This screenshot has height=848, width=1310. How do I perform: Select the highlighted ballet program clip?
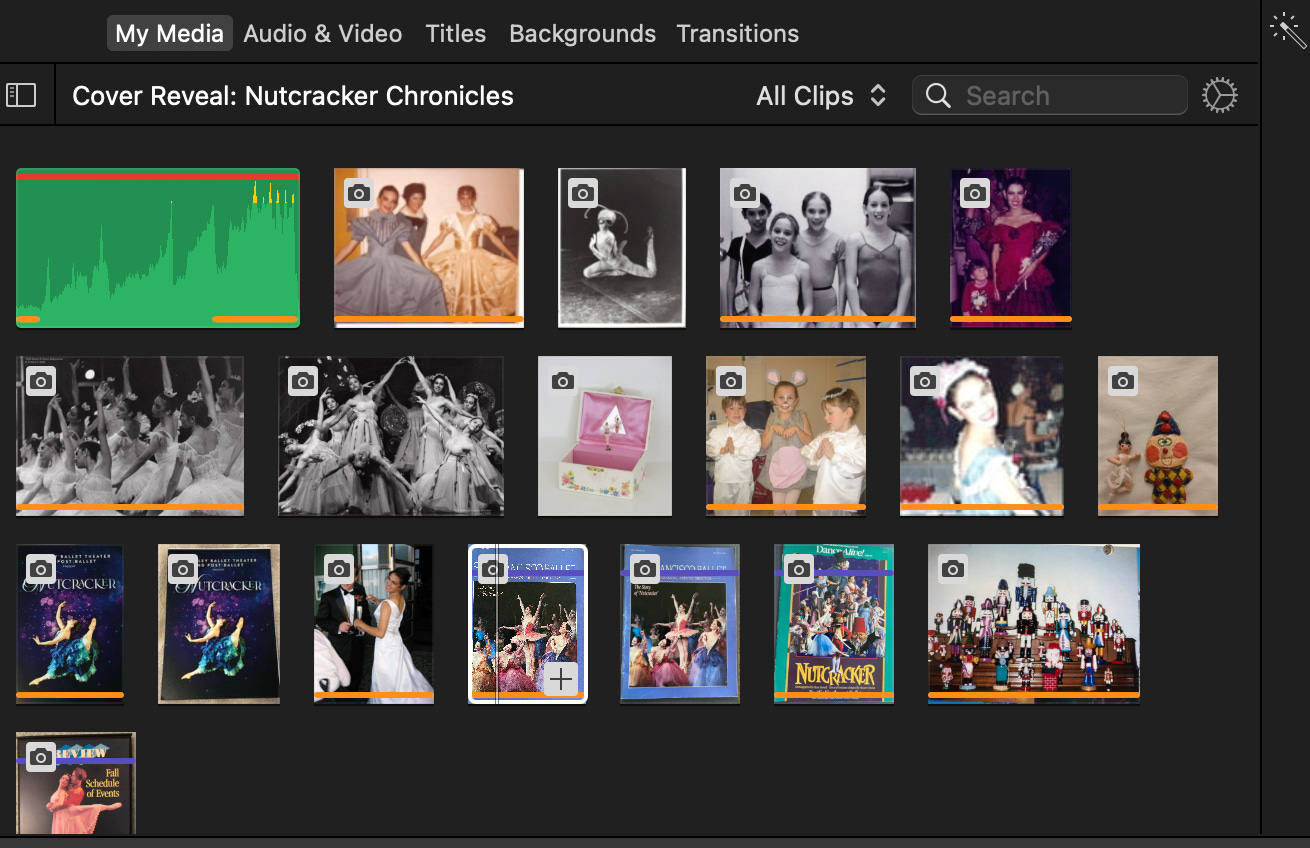pos(528,624)
